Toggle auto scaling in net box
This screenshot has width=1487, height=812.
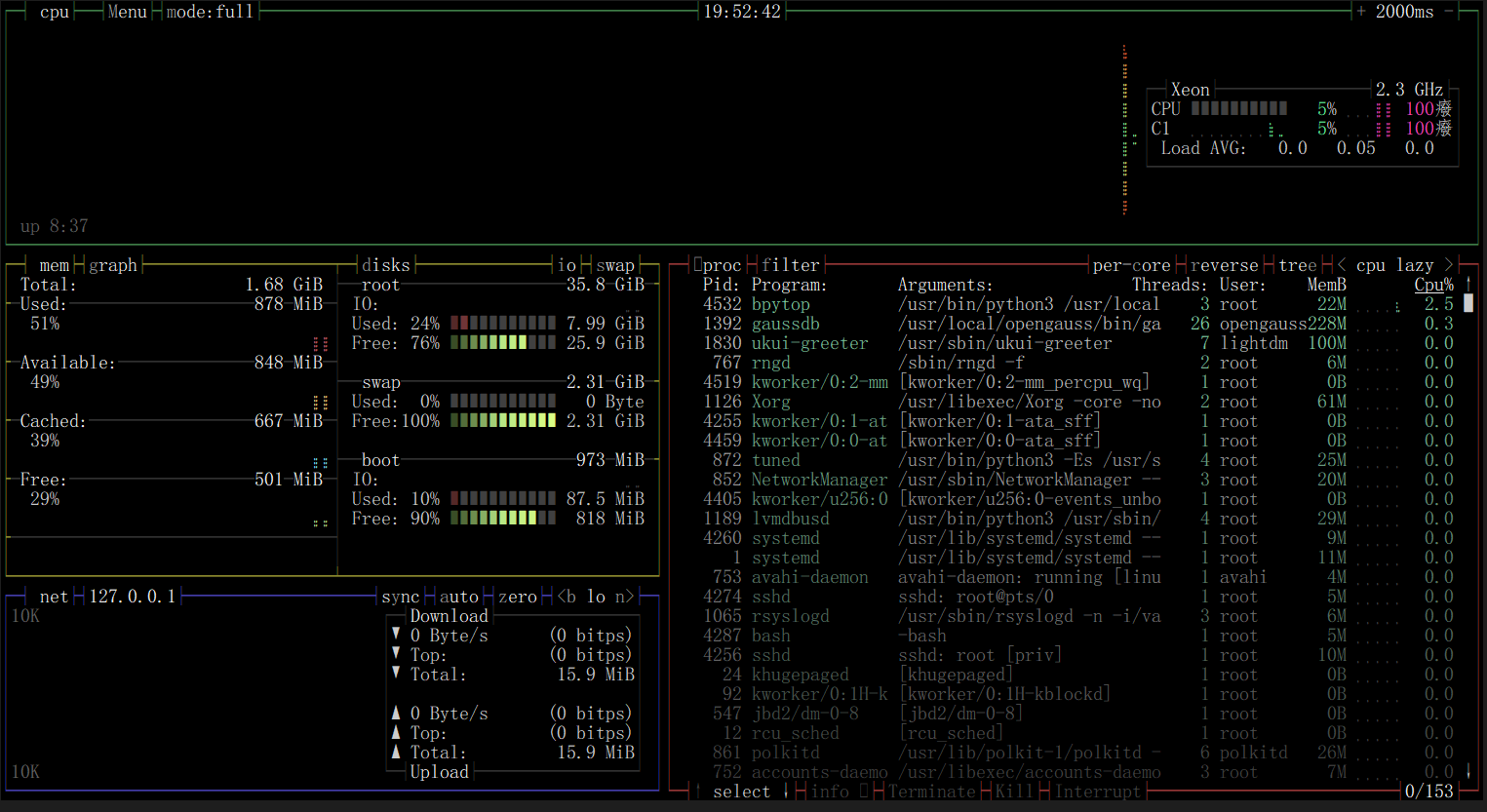[x=459, y=597]
